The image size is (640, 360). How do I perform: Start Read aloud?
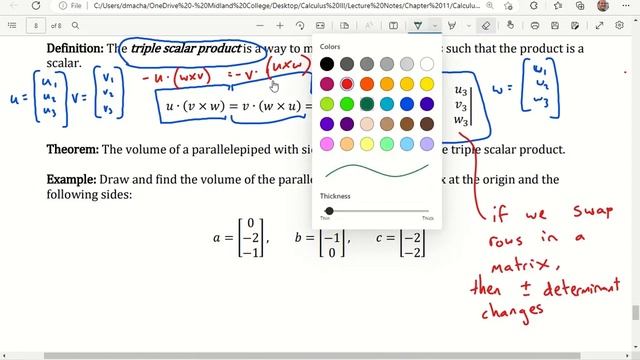click(x=369, y=26)
